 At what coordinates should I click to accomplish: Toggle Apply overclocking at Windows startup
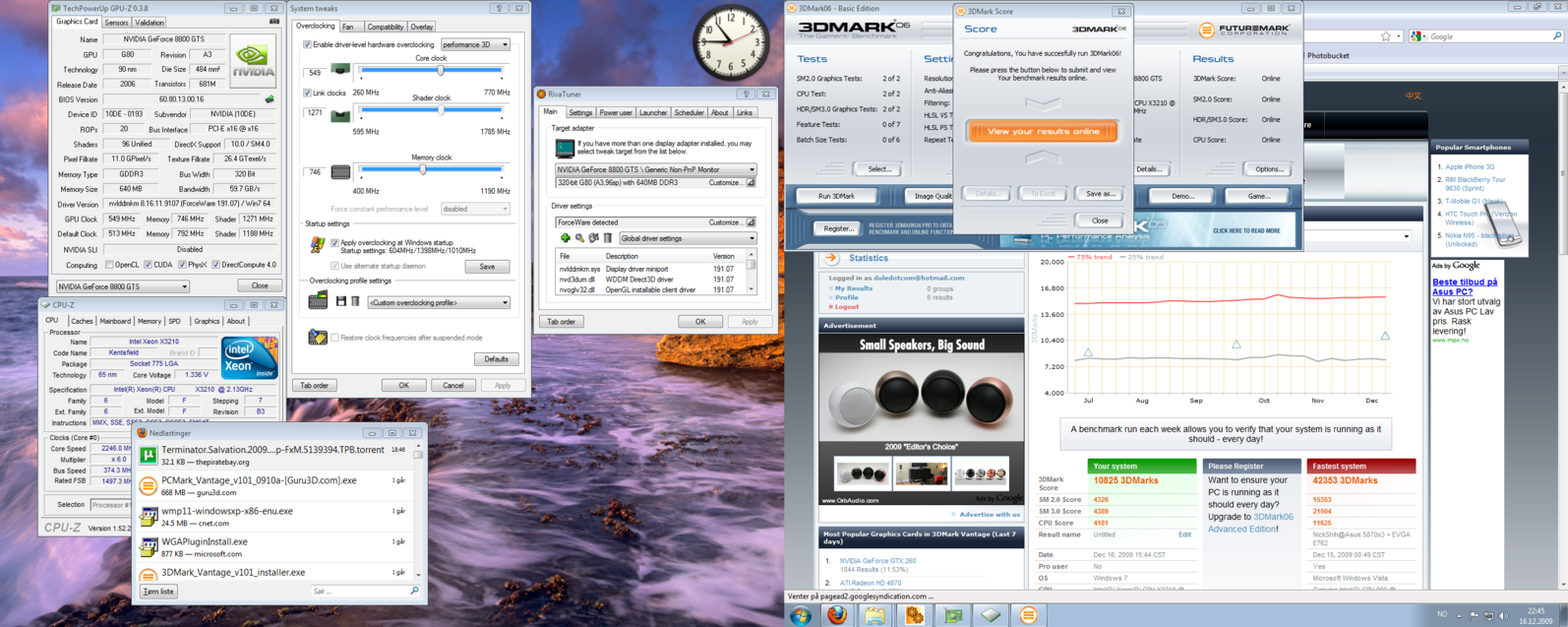pyautogui.click(x=334, y=242)
